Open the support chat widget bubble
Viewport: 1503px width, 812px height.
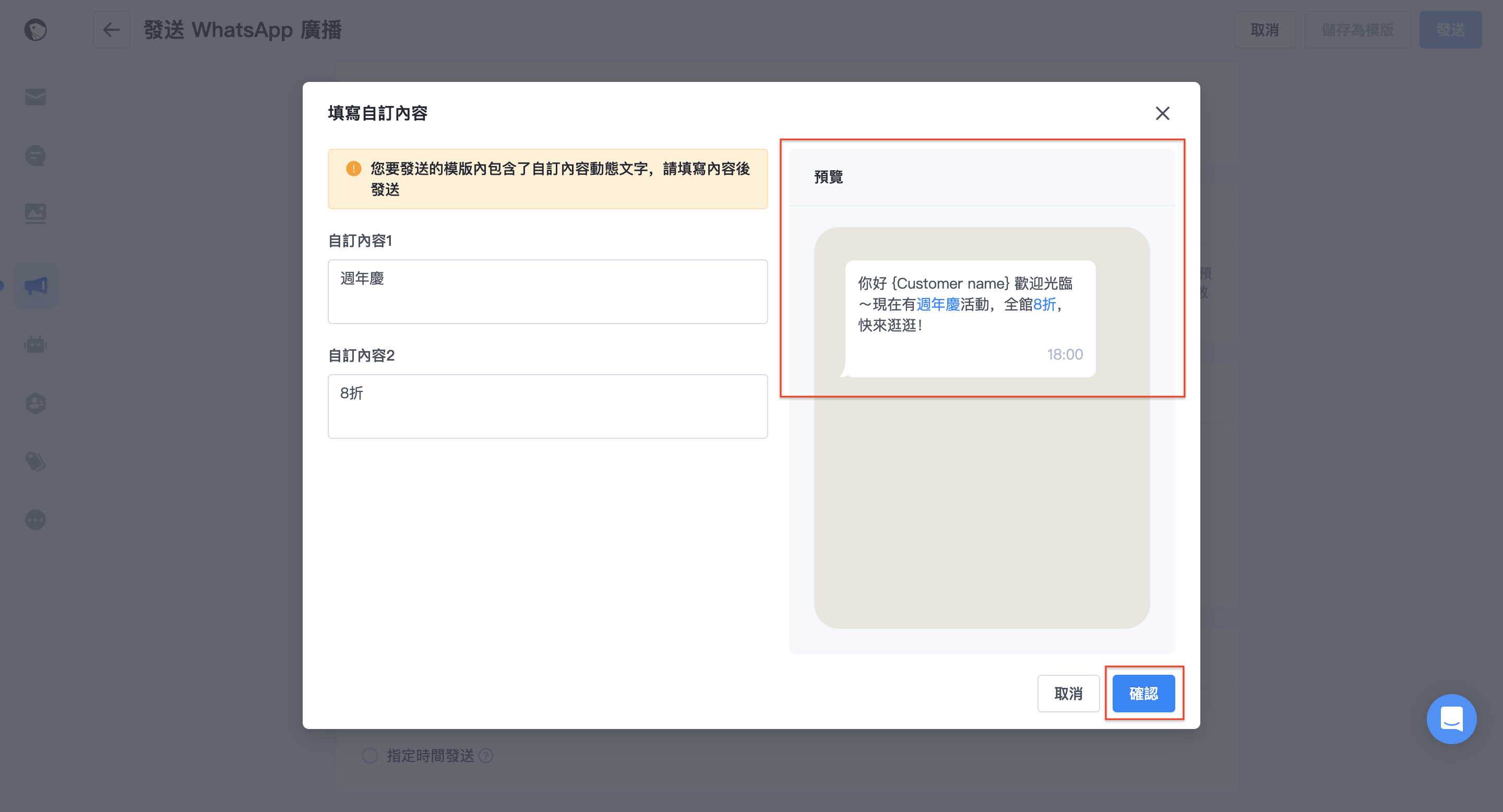[x=1451, y=719]
